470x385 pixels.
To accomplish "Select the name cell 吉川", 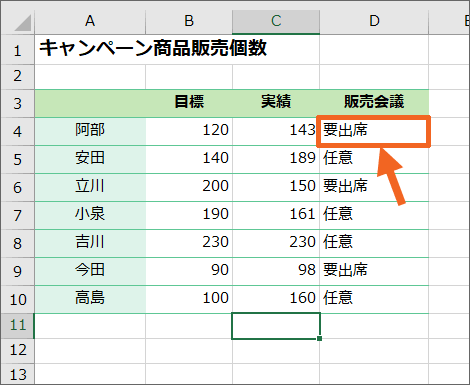I will (90, 243).
